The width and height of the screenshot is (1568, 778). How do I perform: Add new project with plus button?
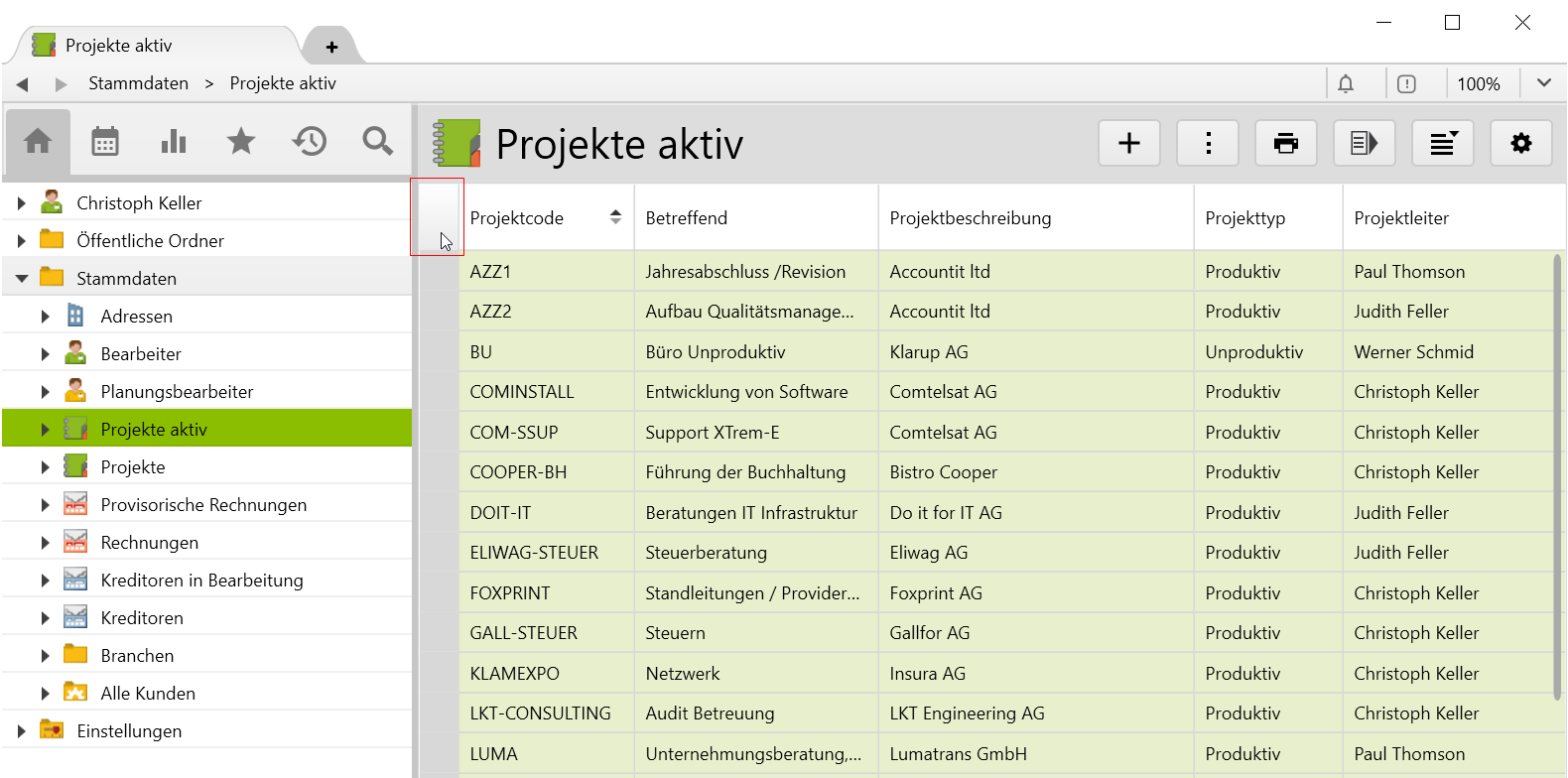[x=1128, y=144]
